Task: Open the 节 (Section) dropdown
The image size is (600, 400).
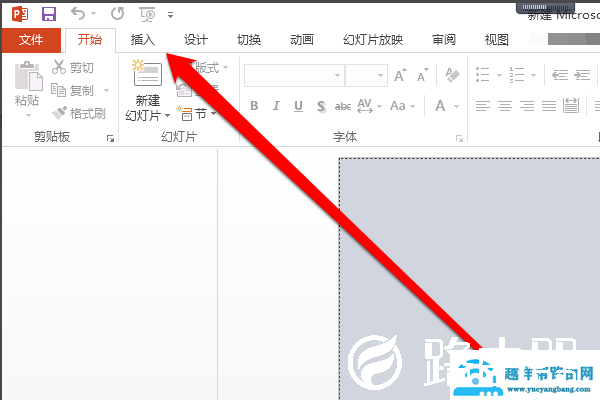Action: point(197,114)
